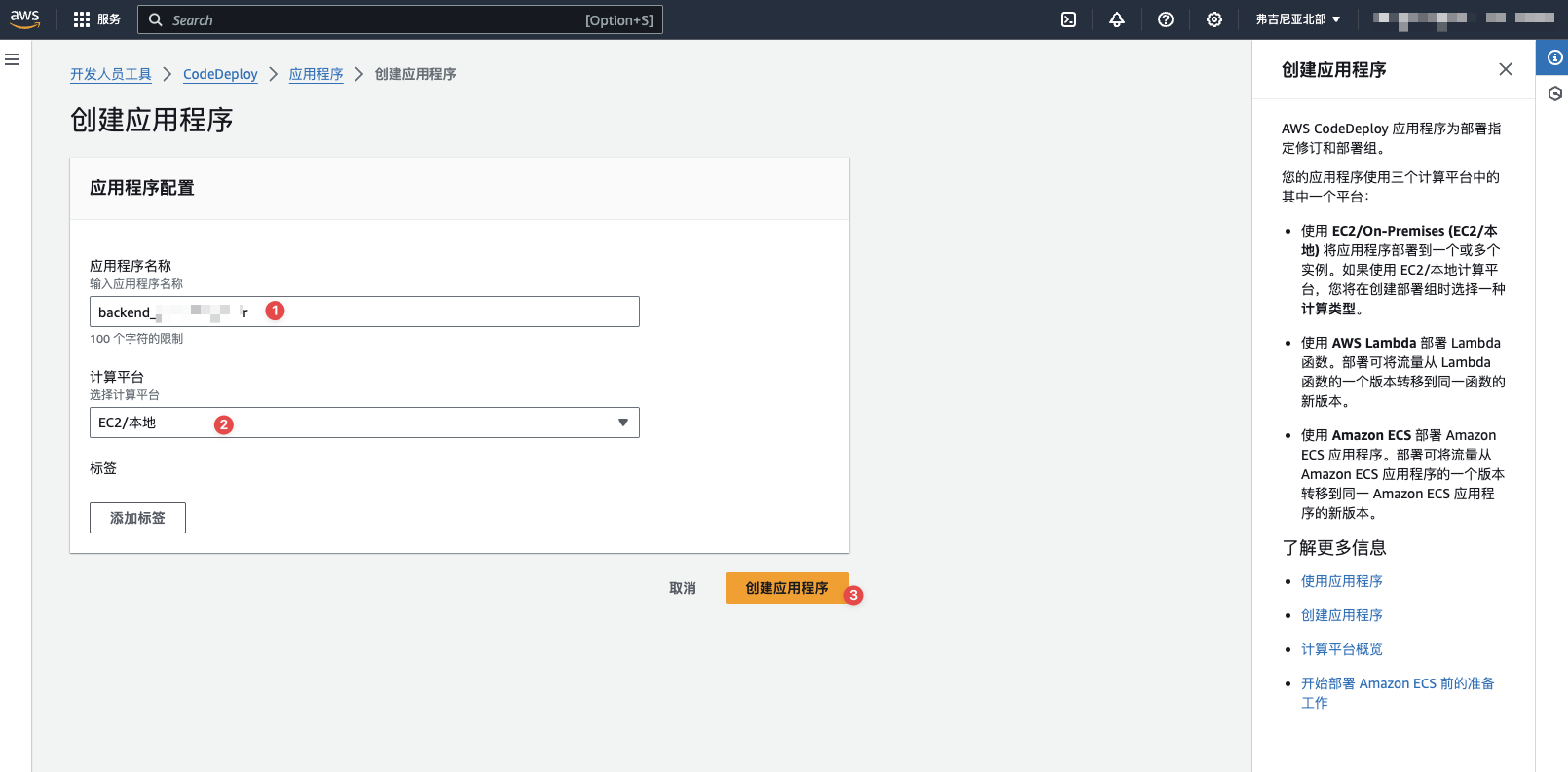The height and width of the screenshot is (772, 1568).
Task: Click the 标签 label
Action: pyautogui.click(x=103, y=468)
